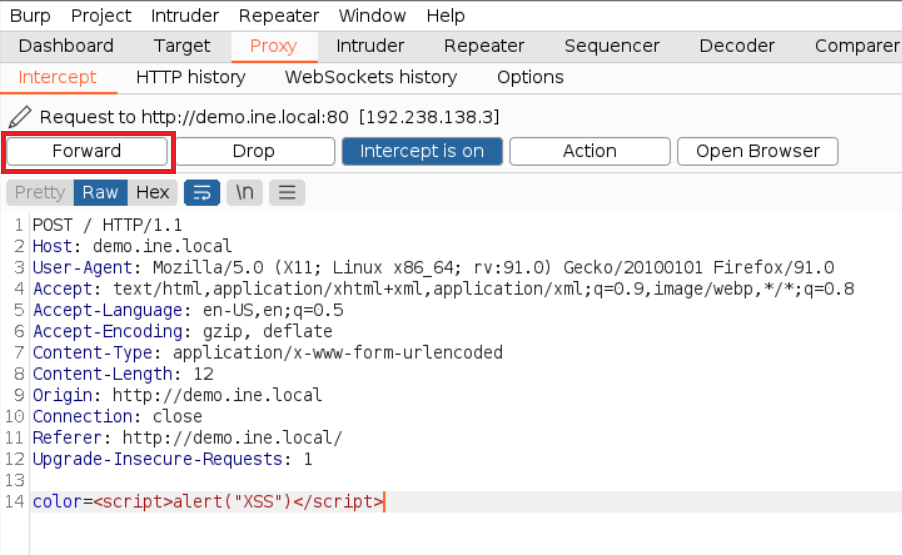Viewport: 902px width, 555px height.
Task: Select the Proxy tab
Action: point(273,46)
